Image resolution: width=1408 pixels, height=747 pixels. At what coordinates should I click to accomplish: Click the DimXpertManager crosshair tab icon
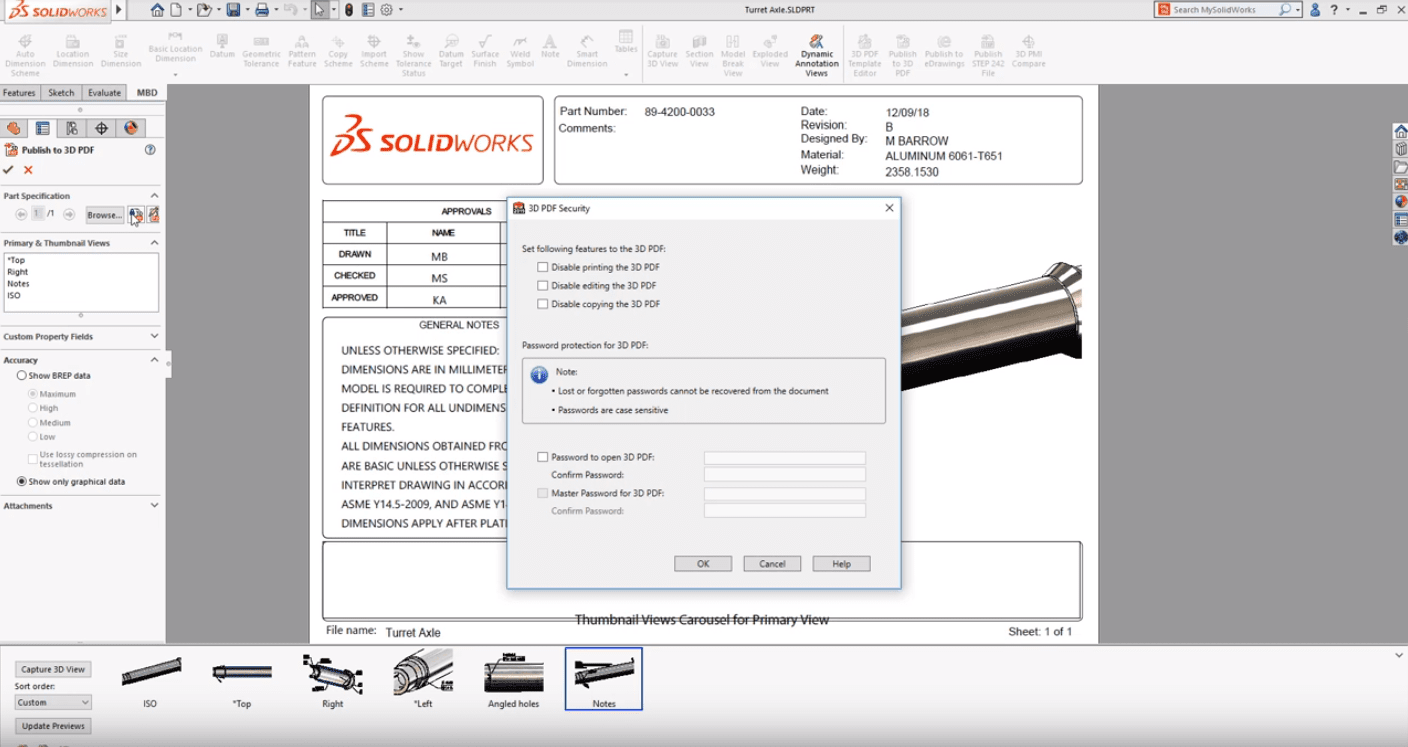pyautogui.click(x=101, y=128)
